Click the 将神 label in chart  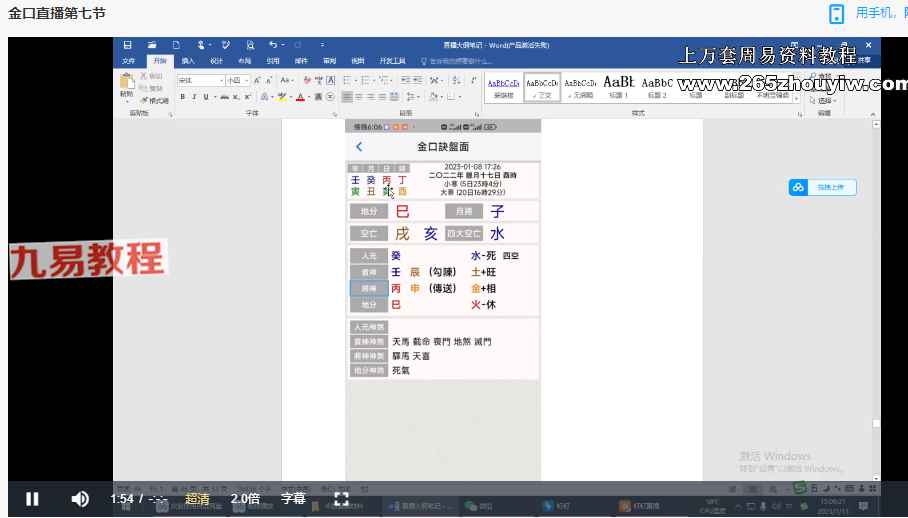(369, 288)
